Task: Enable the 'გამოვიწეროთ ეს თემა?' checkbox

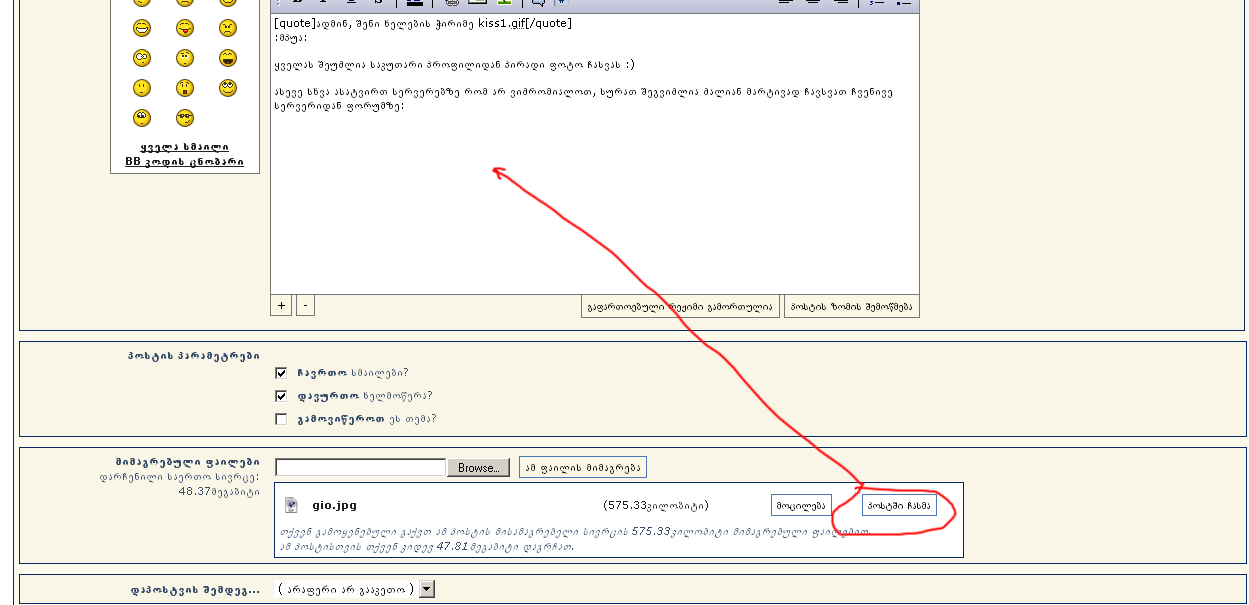Action: (281, 419)
